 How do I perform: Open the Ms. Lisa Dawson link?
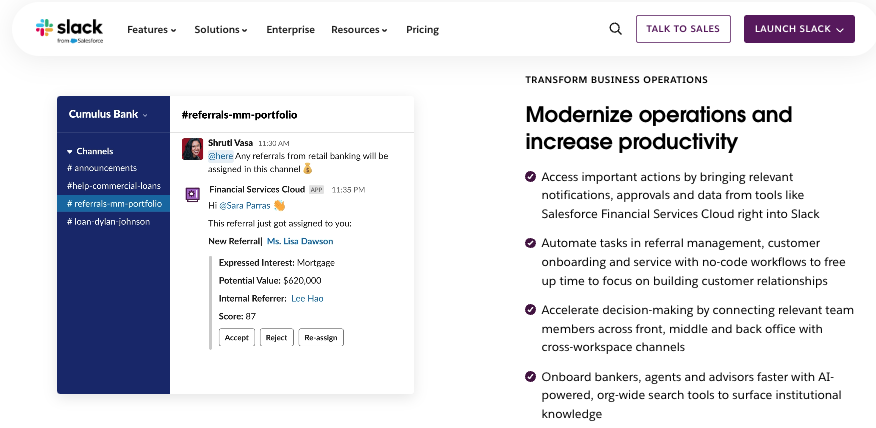coord(300,241)
